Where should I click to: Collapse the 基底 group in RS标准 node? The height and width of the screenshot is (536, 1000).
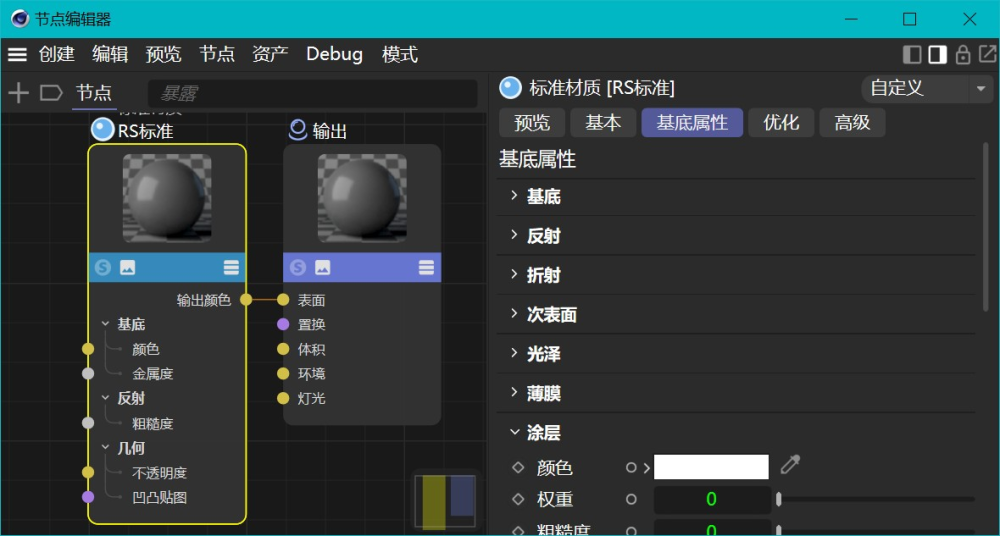105,324
